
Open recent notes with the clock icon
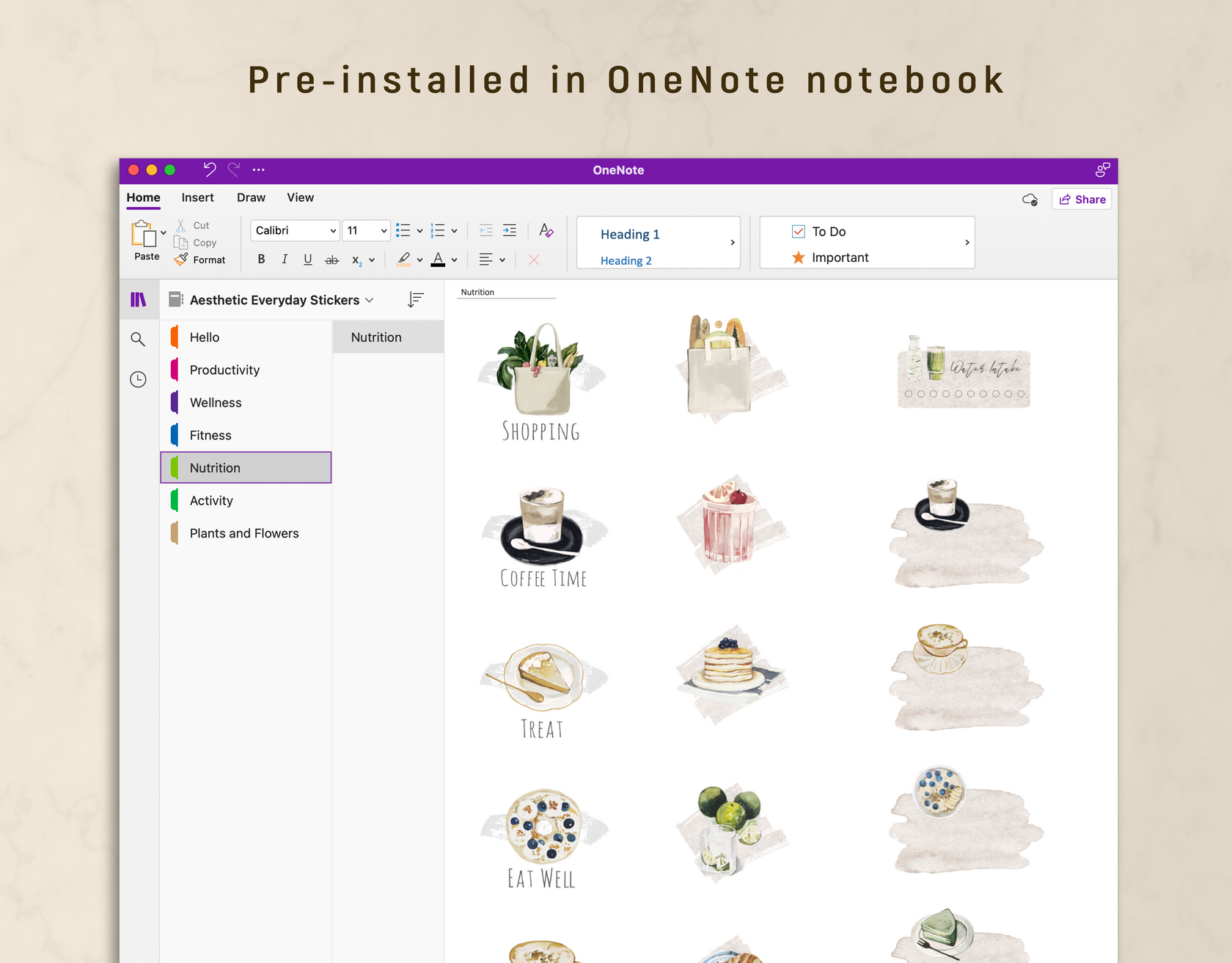point(138,379)
